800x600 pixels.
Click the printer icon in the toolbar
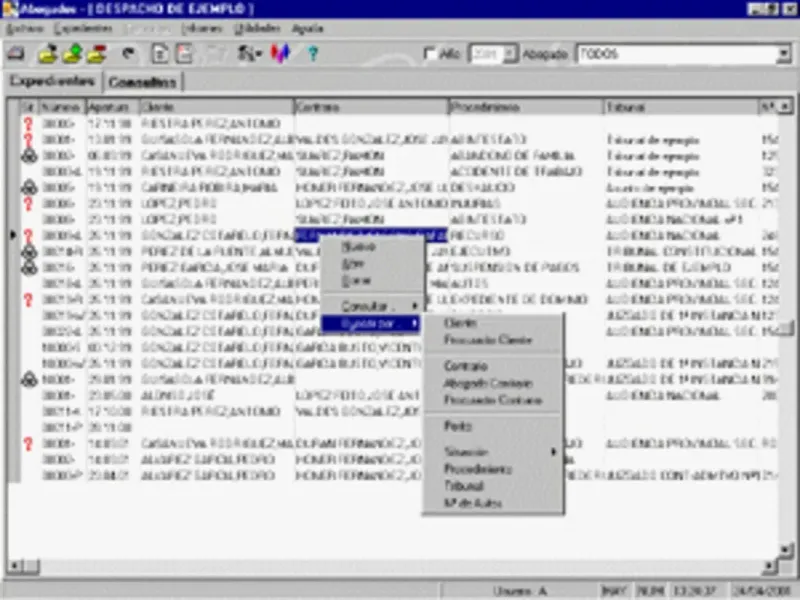pos(15,53)
